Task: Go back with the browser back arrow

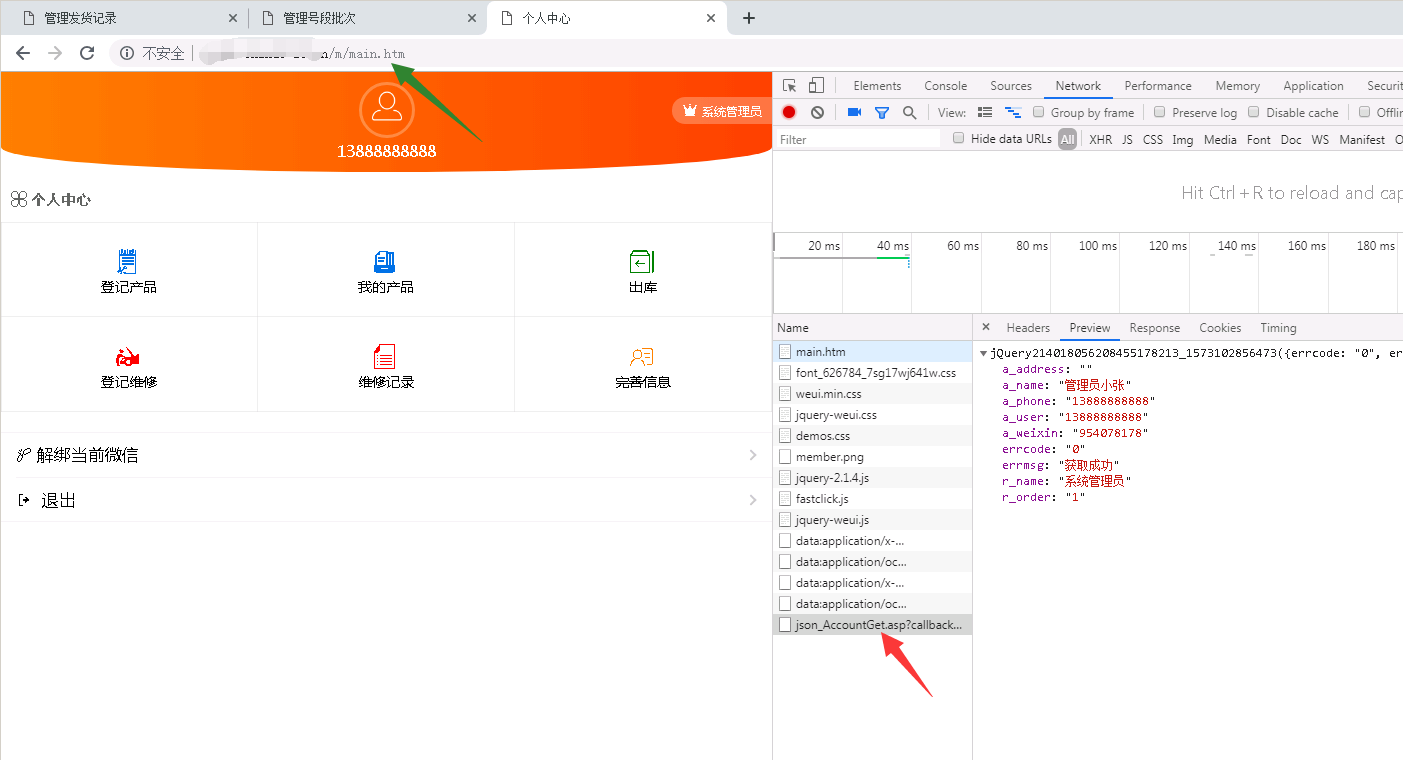Action: [x=23, y=53]
